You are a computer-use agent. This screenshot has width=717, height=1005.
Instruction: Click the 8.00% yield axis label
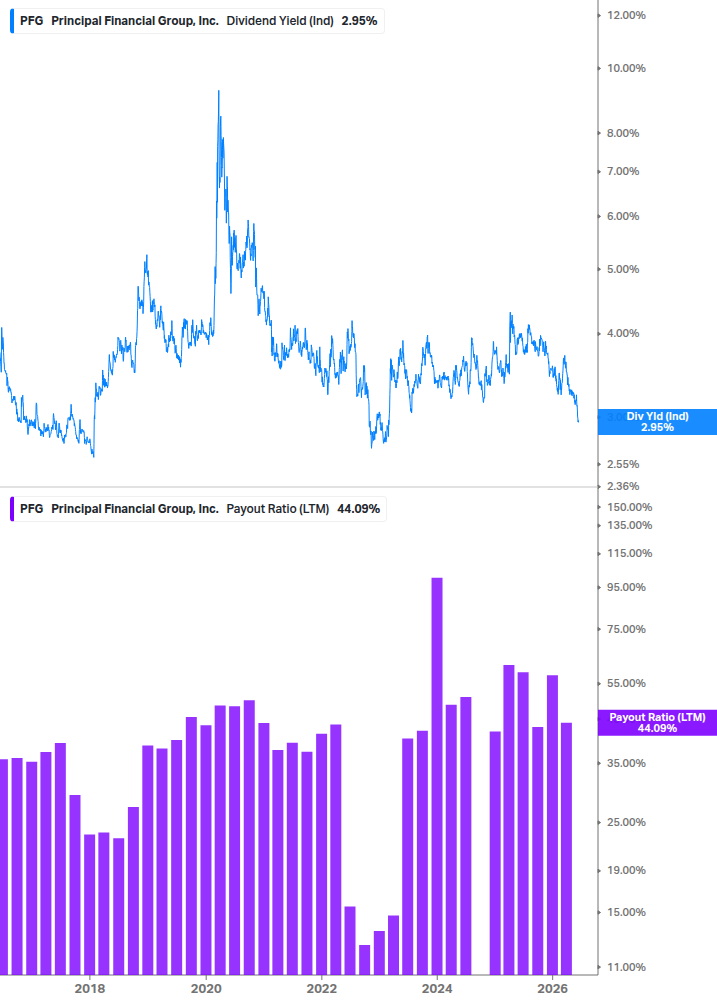point(623,133)
